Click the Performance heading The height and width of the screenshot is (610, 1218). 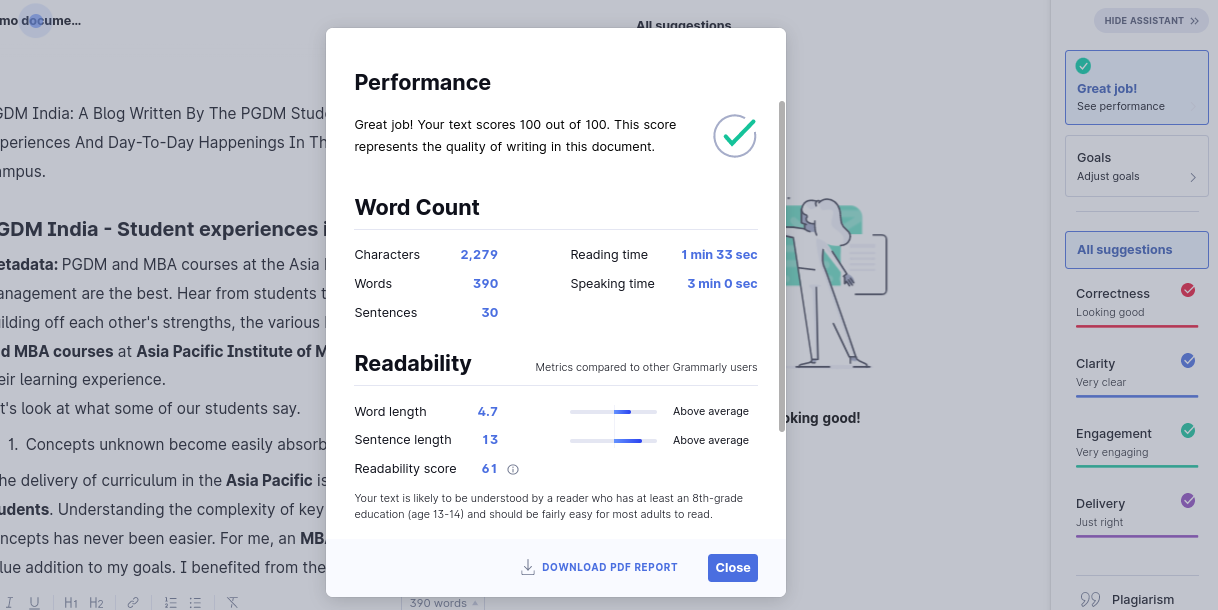(x=423, y=82)
